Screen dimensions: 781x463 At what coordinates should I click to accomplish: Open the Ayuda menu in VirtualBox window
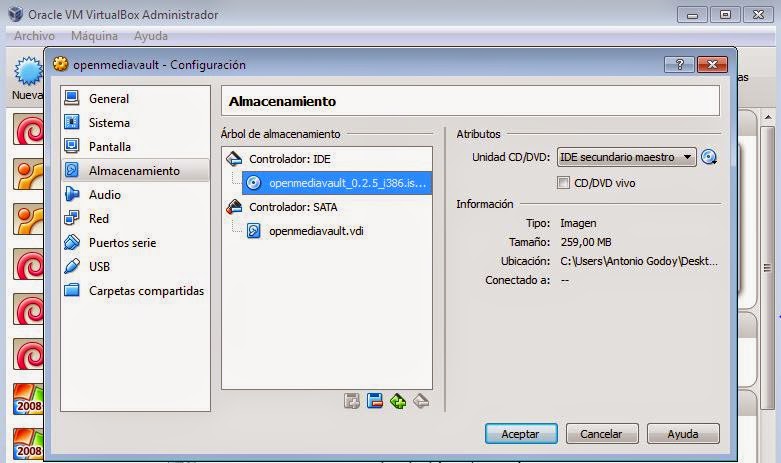pyautogui.click(x=150, y=36)
